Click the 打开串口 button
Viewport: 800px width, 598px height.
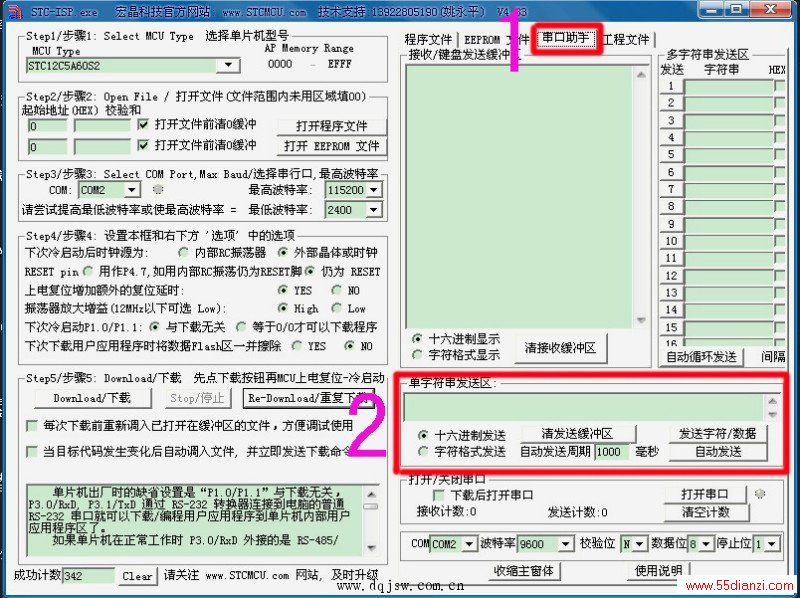(x=705, y=493)
